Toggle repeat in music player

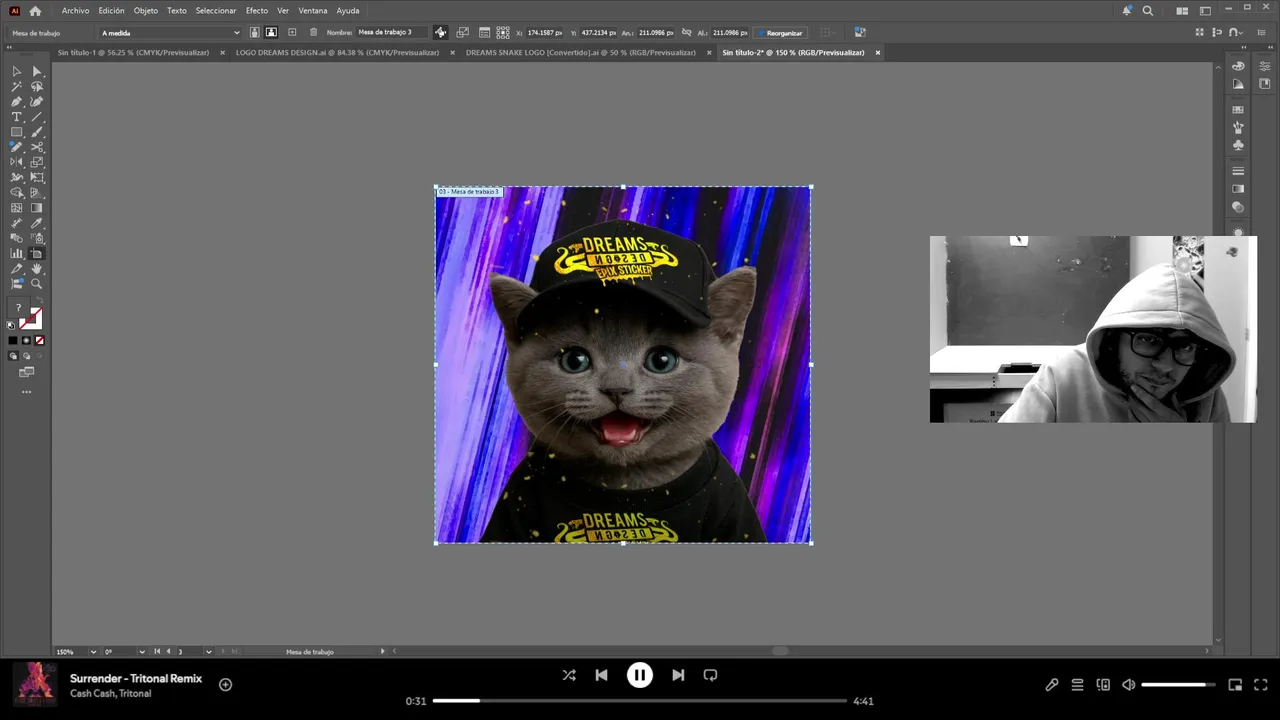pos(710,675)
